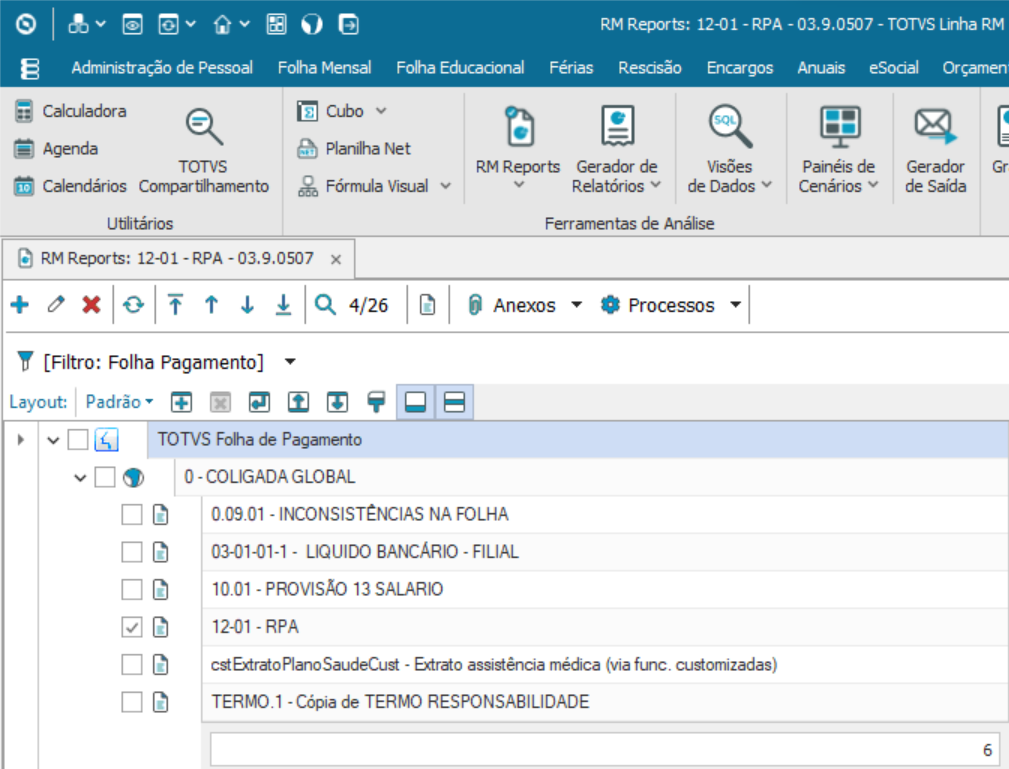Open the Agenda utility
Image resolution: width=1009 pixels, height=769 pixels.
point(57,149)
